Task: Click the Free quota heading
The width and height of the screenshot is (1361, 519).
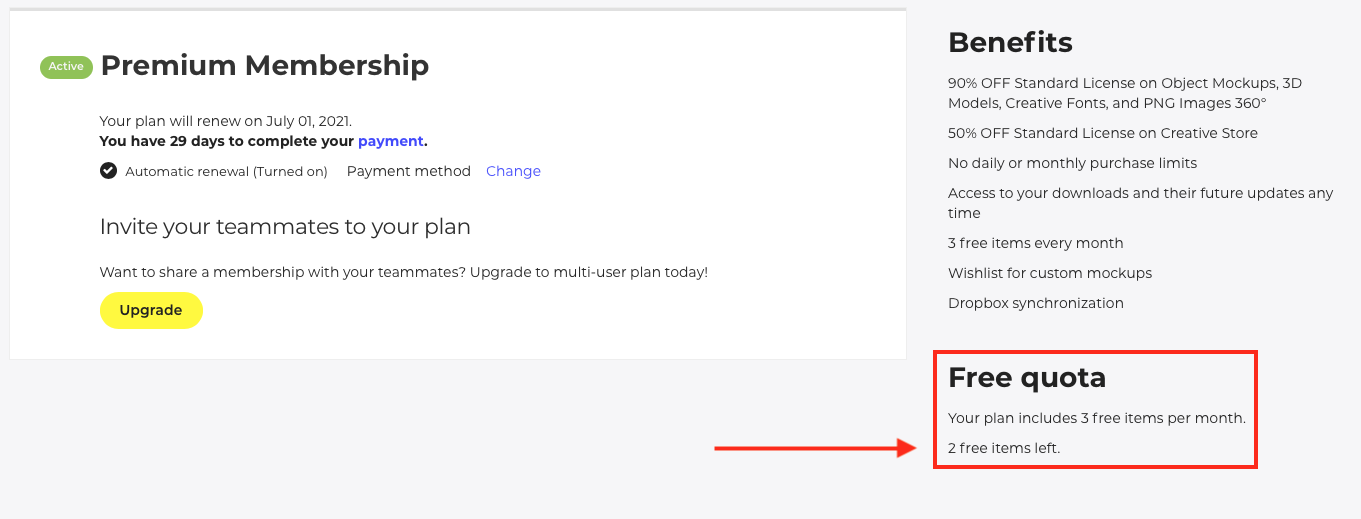Action: click(1027, 377)
